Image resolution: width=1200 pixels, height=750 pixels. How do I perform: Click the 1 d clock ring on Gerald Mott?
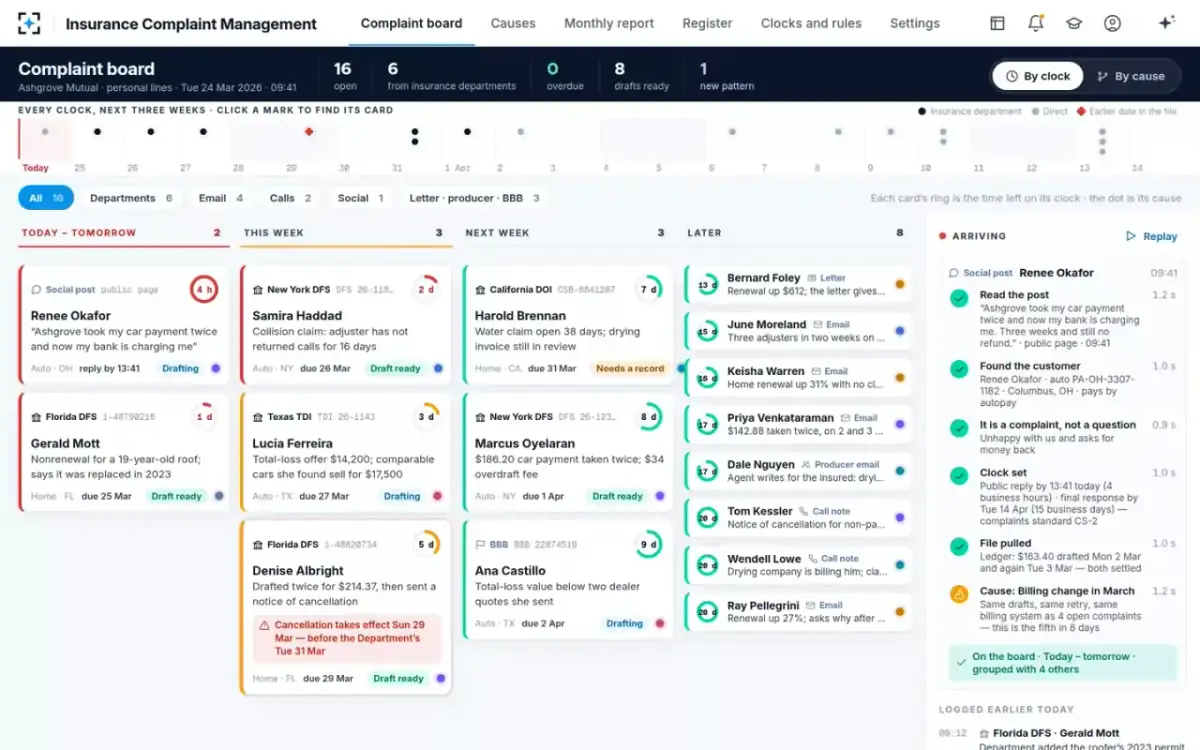(x=204, y=417)
